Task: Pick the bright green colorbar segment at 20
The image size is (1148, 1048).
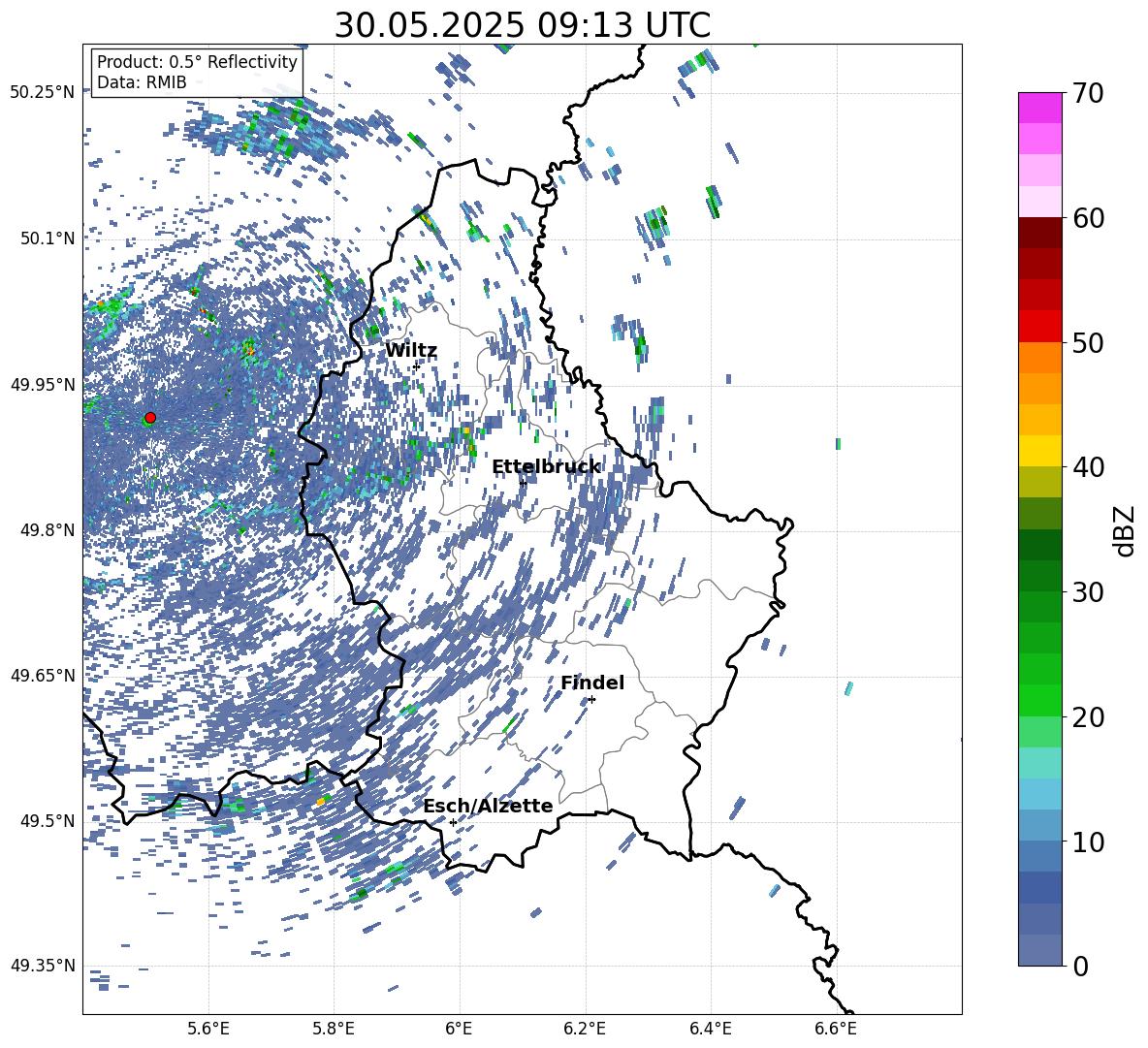Action: click(x=1039, y=700)
